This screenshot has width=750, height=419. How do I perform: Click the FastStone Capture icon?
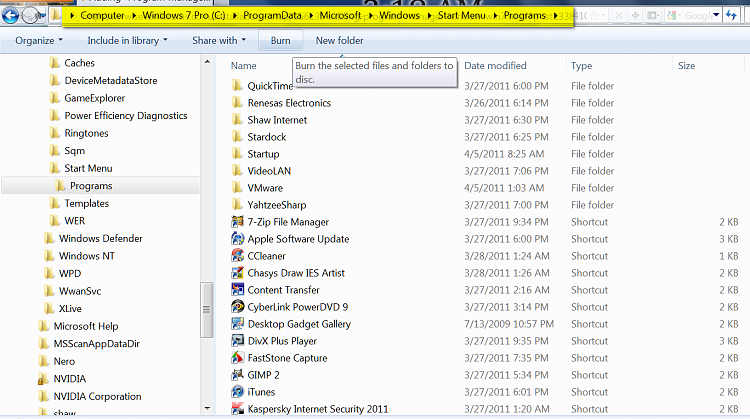[x=237, y=357]
